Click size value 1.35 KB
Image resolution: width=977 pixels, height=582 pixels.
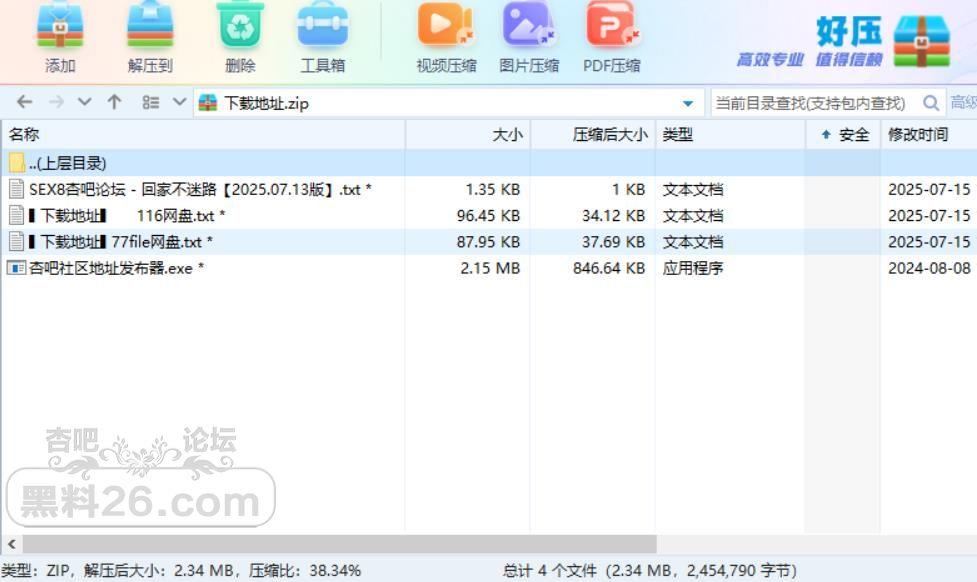tap(493, 189)
